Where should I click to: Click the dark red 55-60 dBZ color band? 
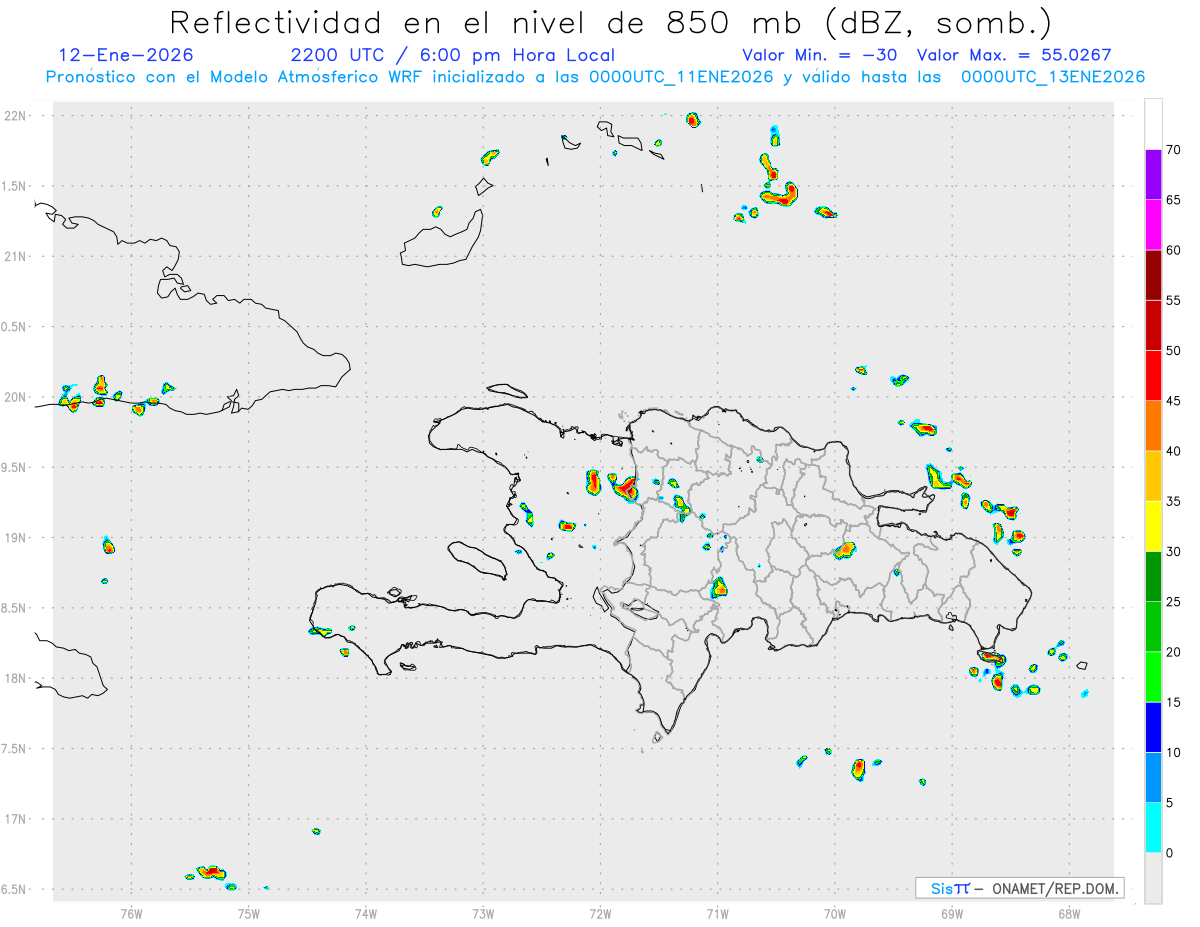click(x=1153, y=275)
